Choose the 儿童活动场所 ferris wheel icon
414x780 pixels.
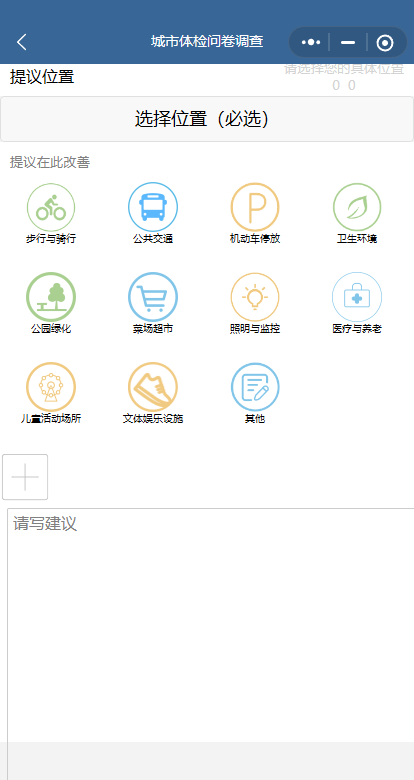pos(51,387)
